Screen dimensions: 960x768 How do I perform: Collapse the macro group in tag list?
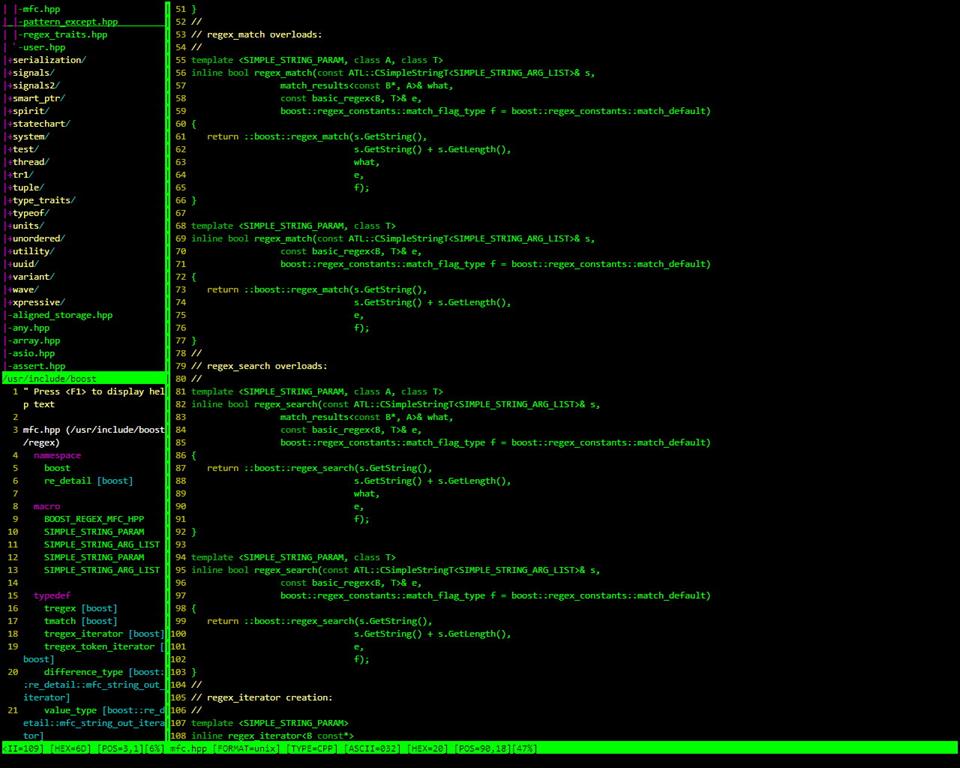coord(47,506)
